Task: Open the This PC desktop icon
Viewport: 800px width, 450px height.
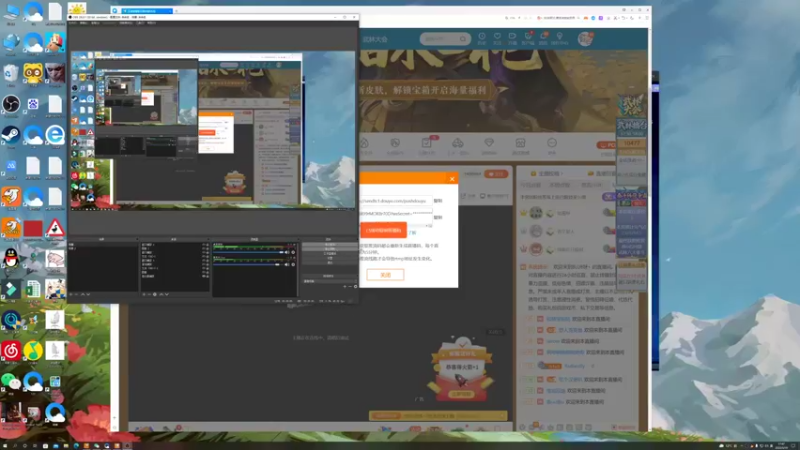Action: click(x=11, y=12)
